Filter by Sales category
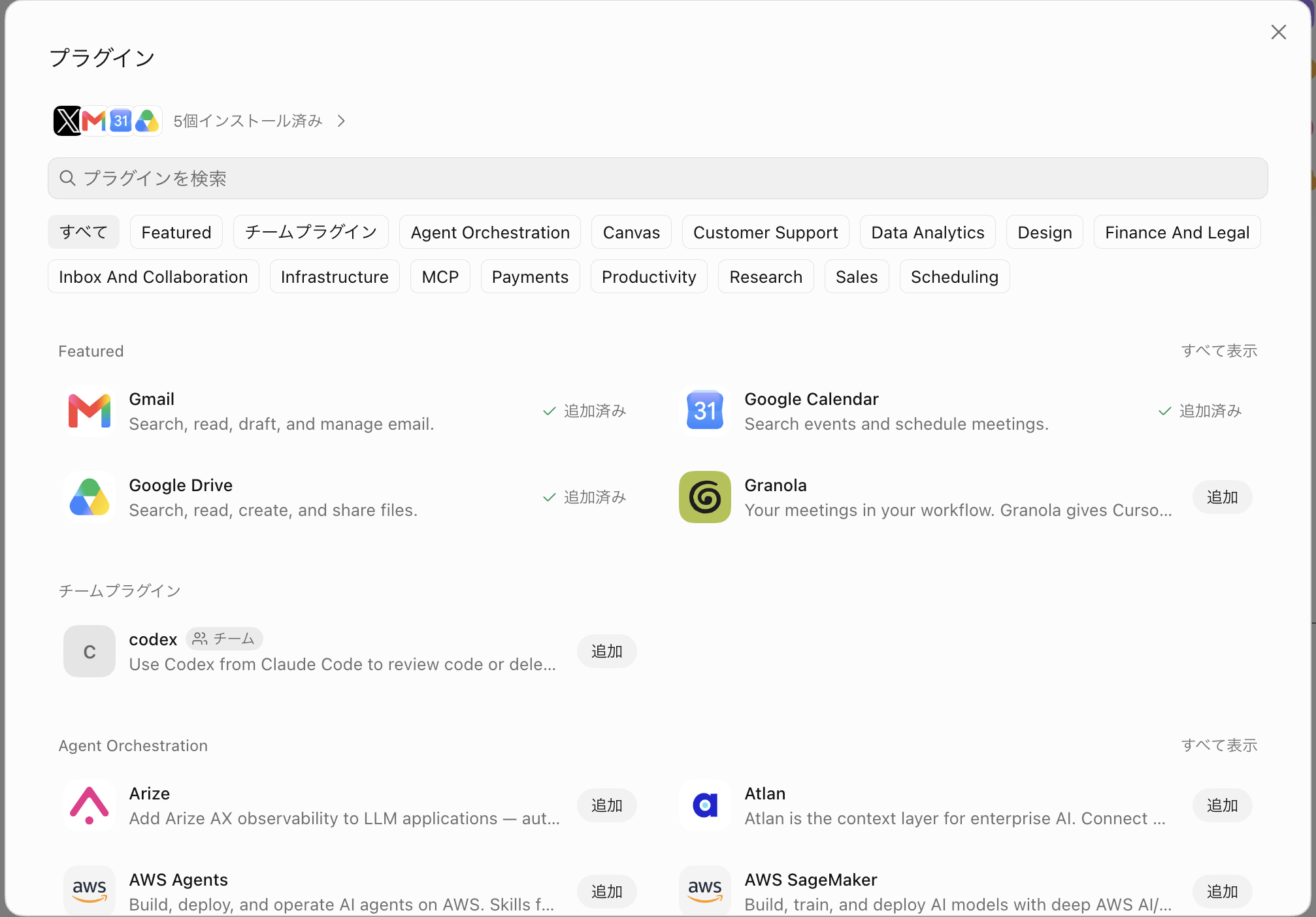The width and height of the screenshot is (1316, 917). [x=857, y=276]
